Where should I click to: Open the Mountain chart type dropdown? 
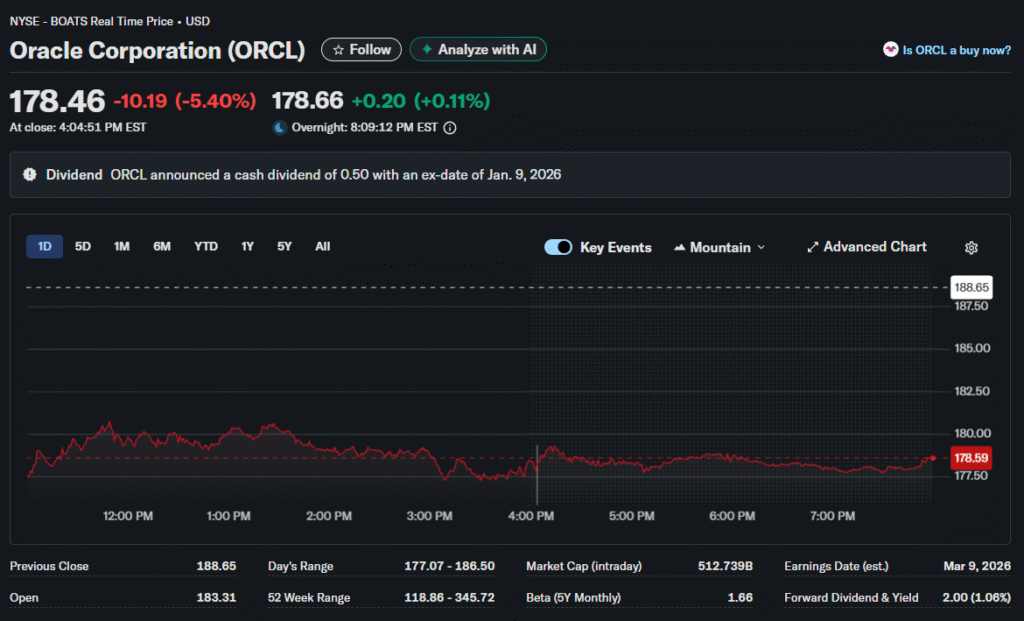(720, 247)
